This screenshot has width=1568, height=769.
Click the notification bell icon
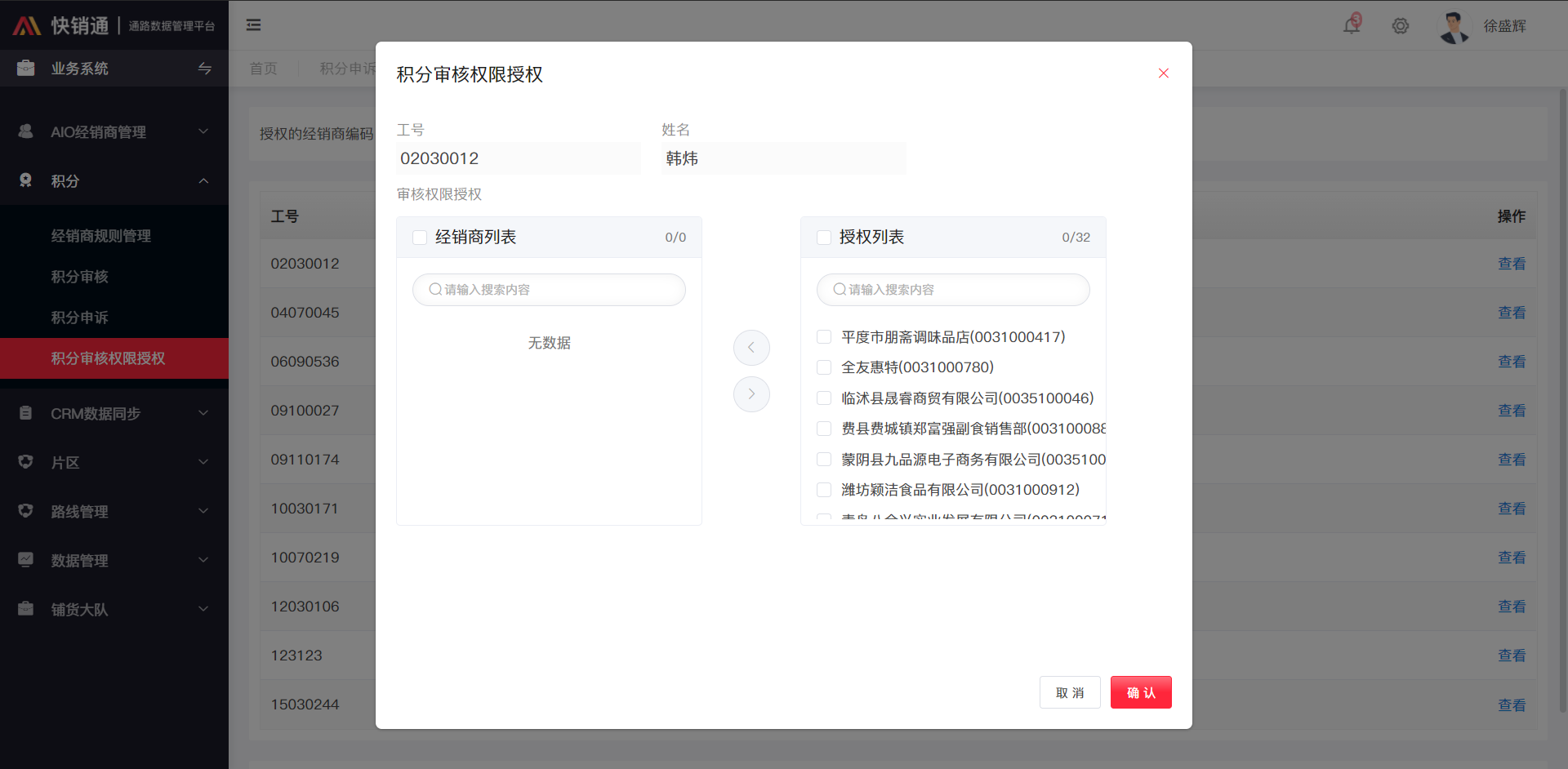[1352, 25]
